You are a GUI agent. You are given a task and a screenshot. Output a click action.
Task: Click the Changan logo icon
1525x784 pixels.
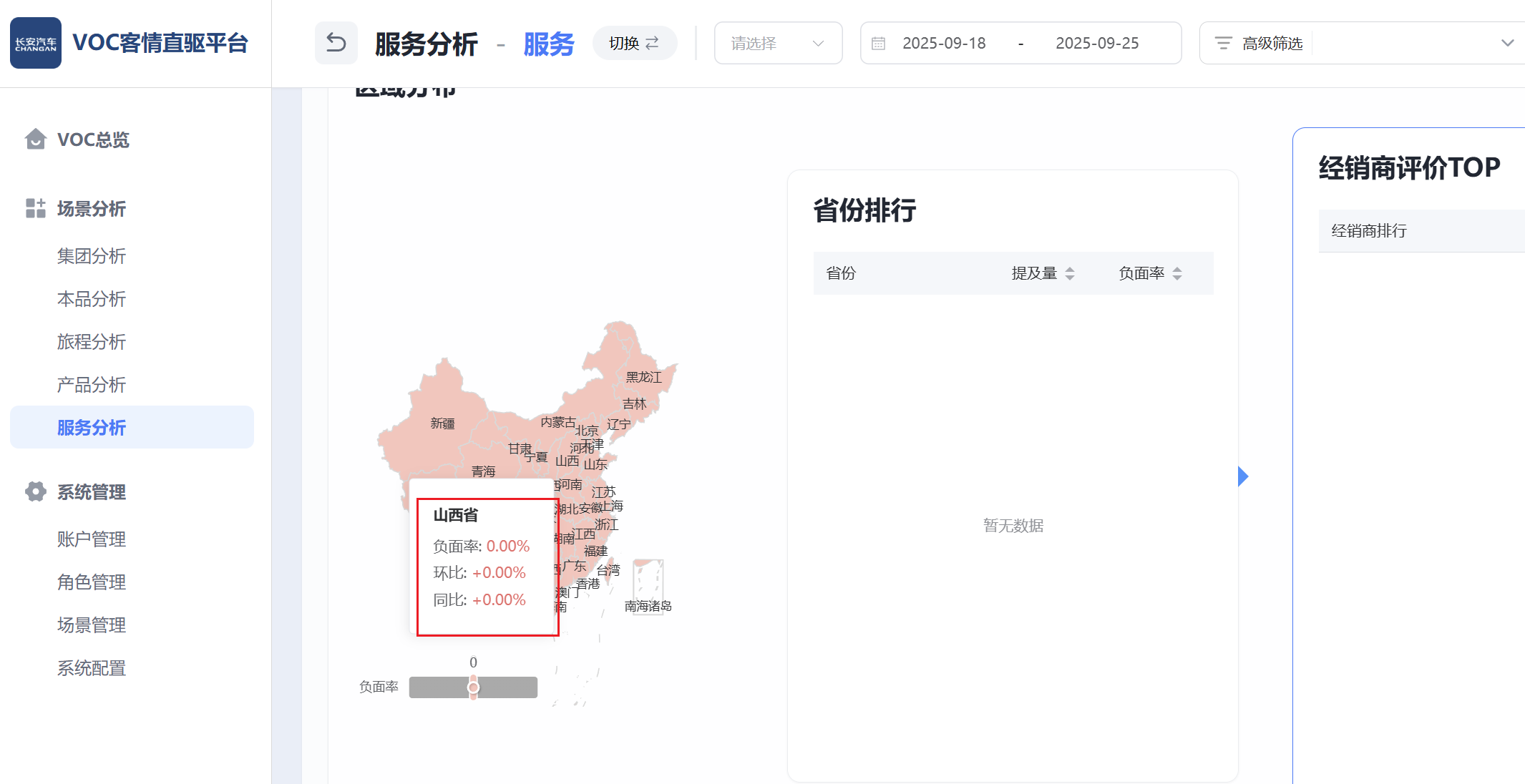point(36,43)
